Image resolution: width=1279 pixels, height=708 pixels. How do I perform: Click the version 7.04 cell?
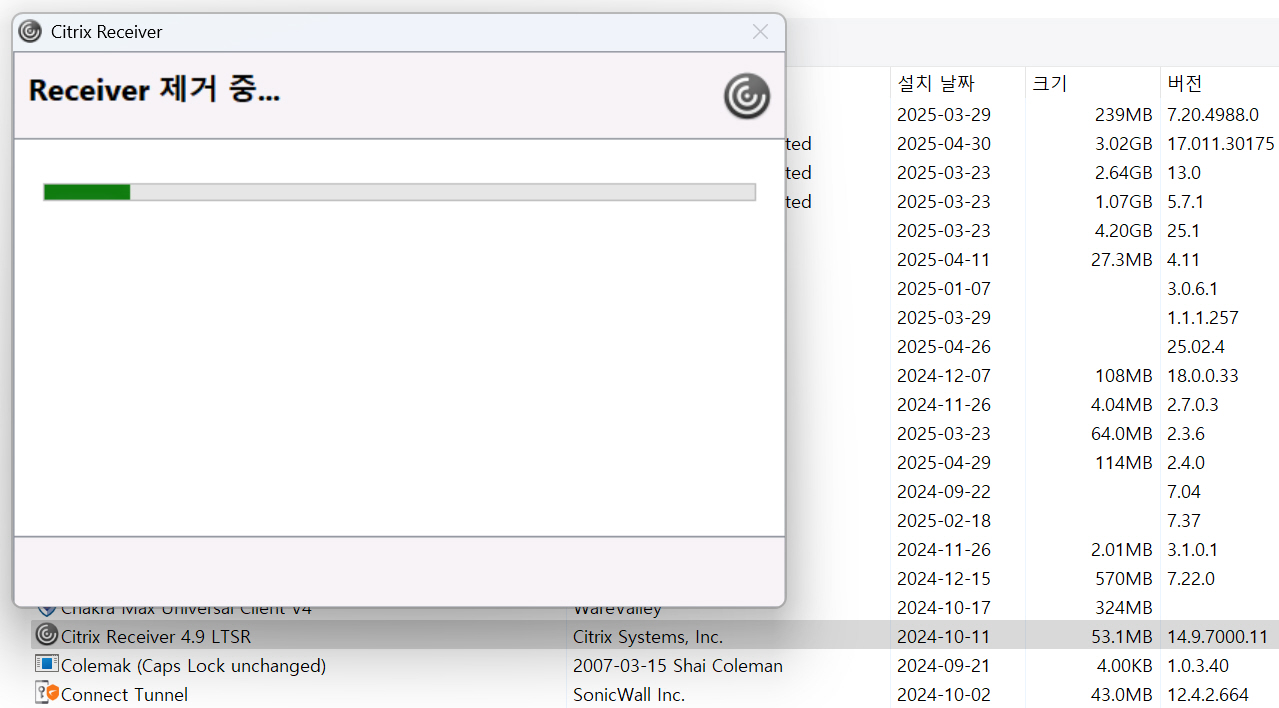click(x=1183, y=491)
